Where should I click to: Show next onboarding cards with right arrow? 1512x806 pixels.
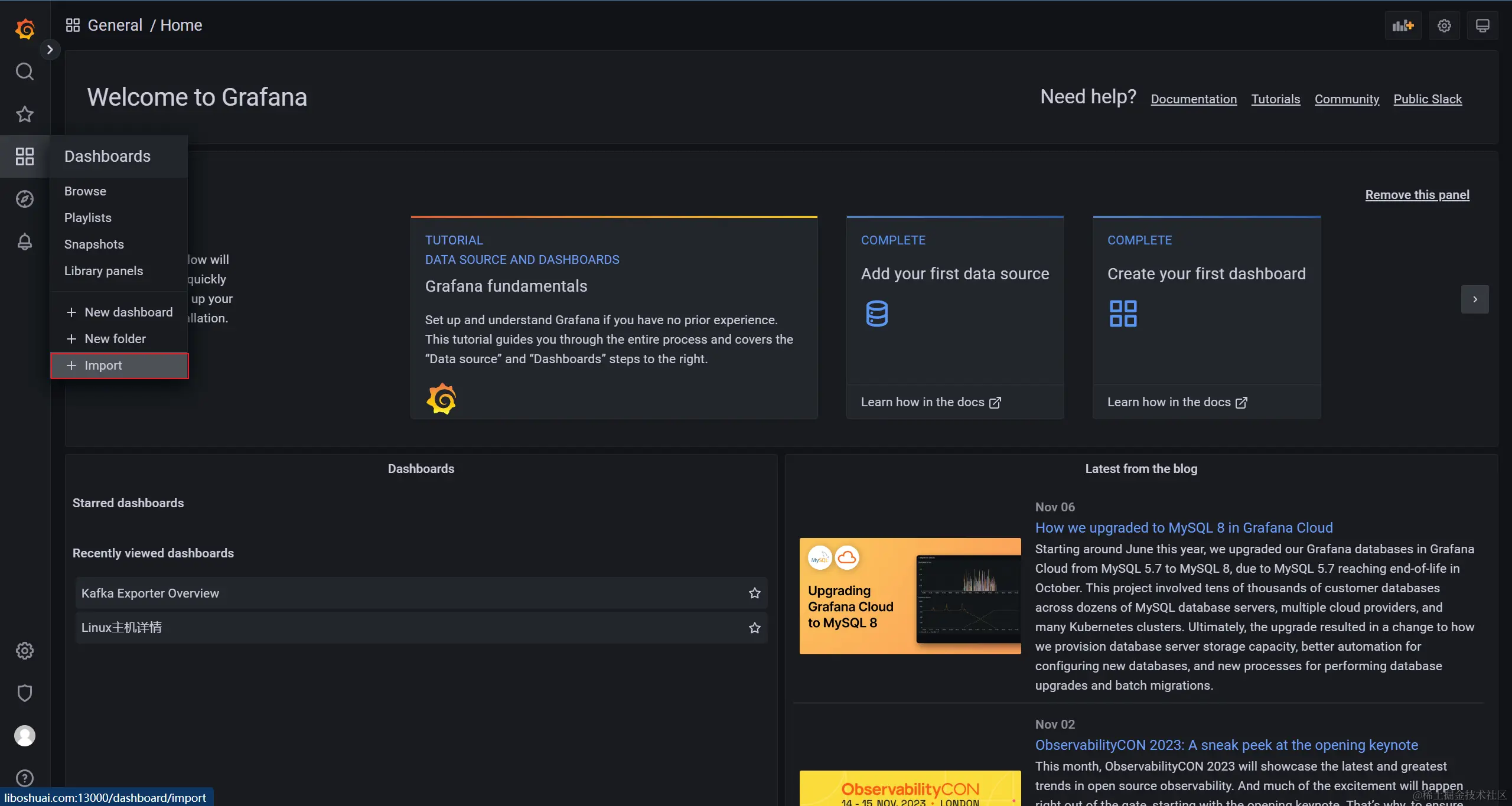pos(1475,299)
